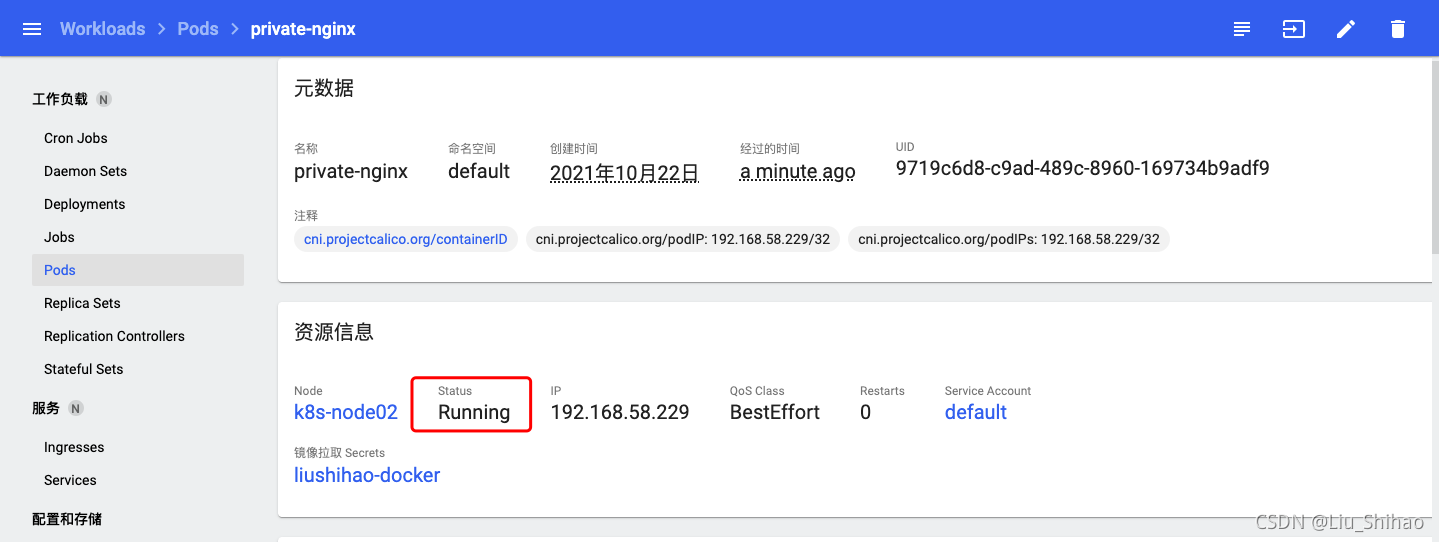The height and width of the screenshot is (542, 1439).
Task: Open default service account link
Action: pyautogui.click(x=976, y=412)
